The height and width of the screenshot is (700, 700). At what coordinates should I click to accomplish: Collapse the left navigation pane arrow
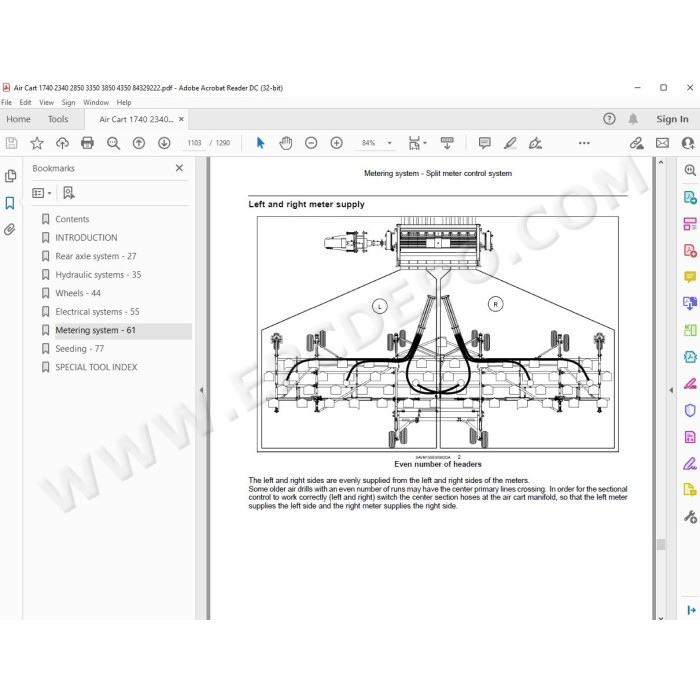201,390
